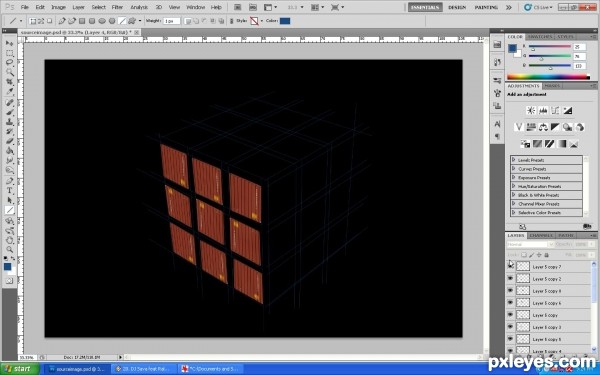Expand Black & White Presets
Image resolution: width=600 pixels, height=375 pixels.
point(514,195)
